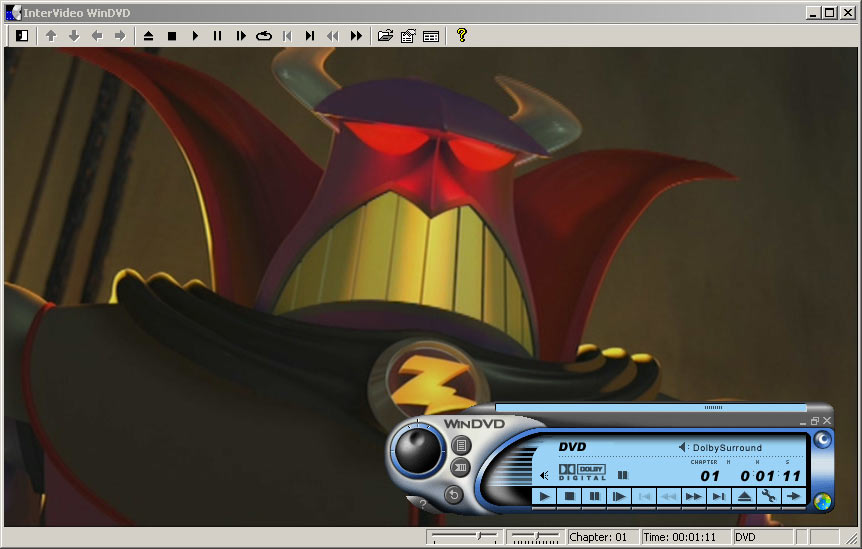Click the navigate left arrow in the toolbar
Image resolution: width=862 pixels, height=549 pixels.
coord(97,36)
